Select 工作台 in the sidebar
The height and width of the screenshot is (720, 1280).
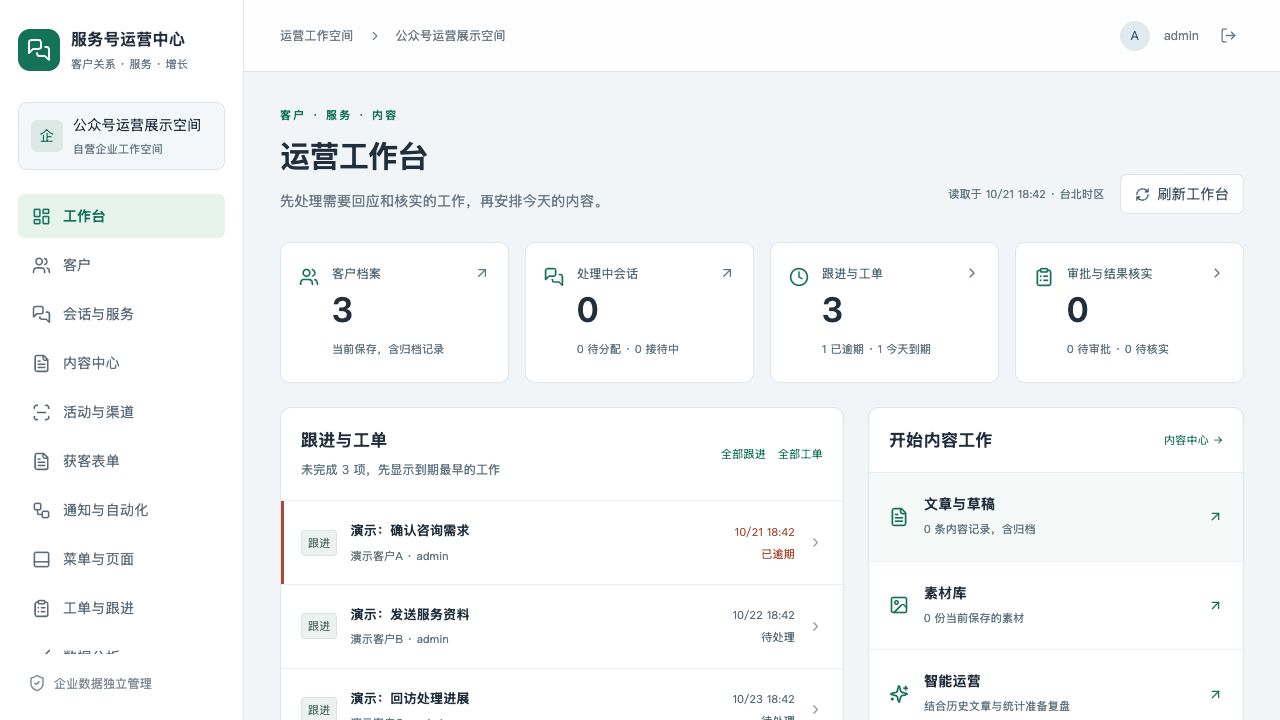coord(121,216)
